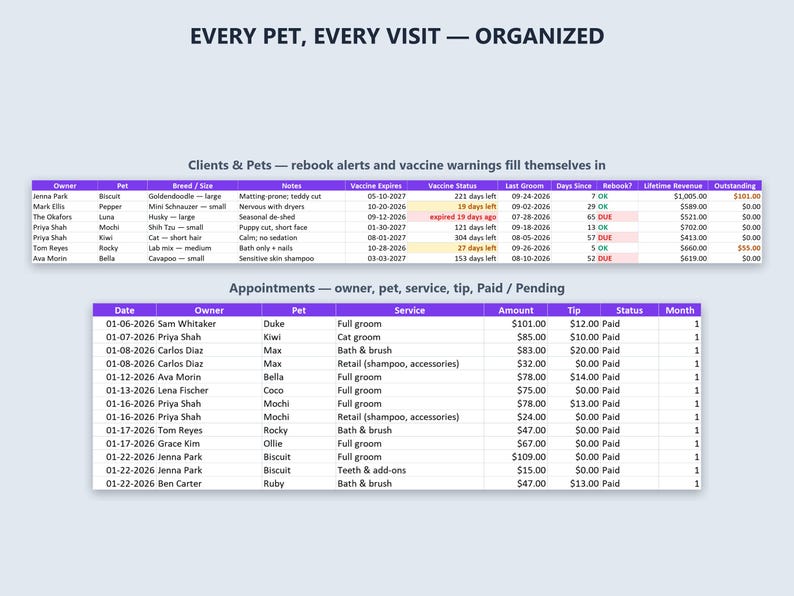Viewport: 794px width, 596px height.
Task: Click the Days Since column header
Action: [x=574, y=186]
